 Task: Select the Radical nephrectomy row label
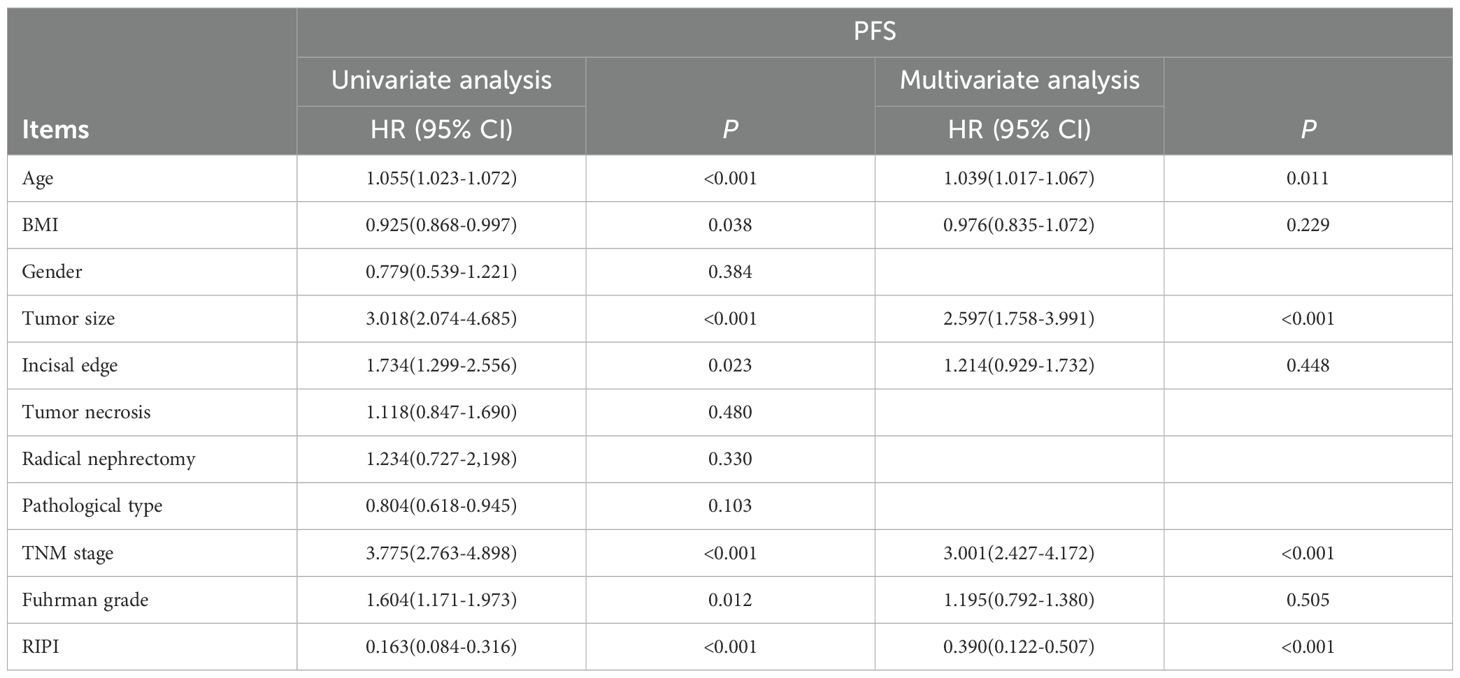pos(108,459)
